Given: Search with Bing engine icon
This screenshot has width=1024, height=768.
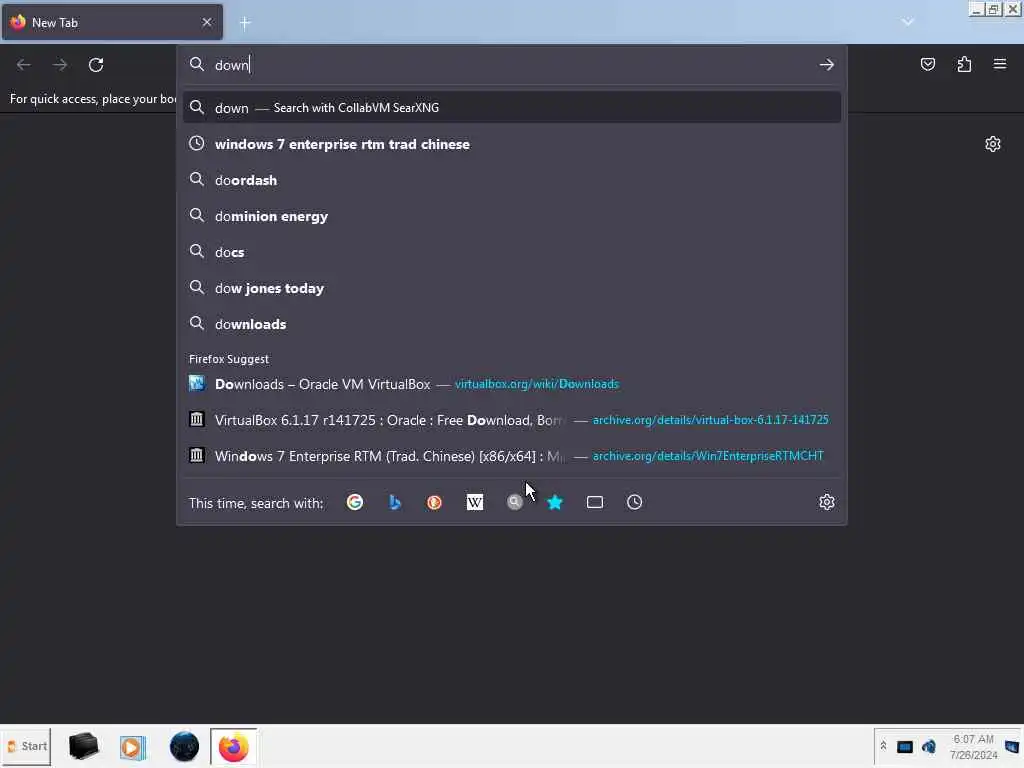Looking at the screenshot, I should (x=394, y=502).
